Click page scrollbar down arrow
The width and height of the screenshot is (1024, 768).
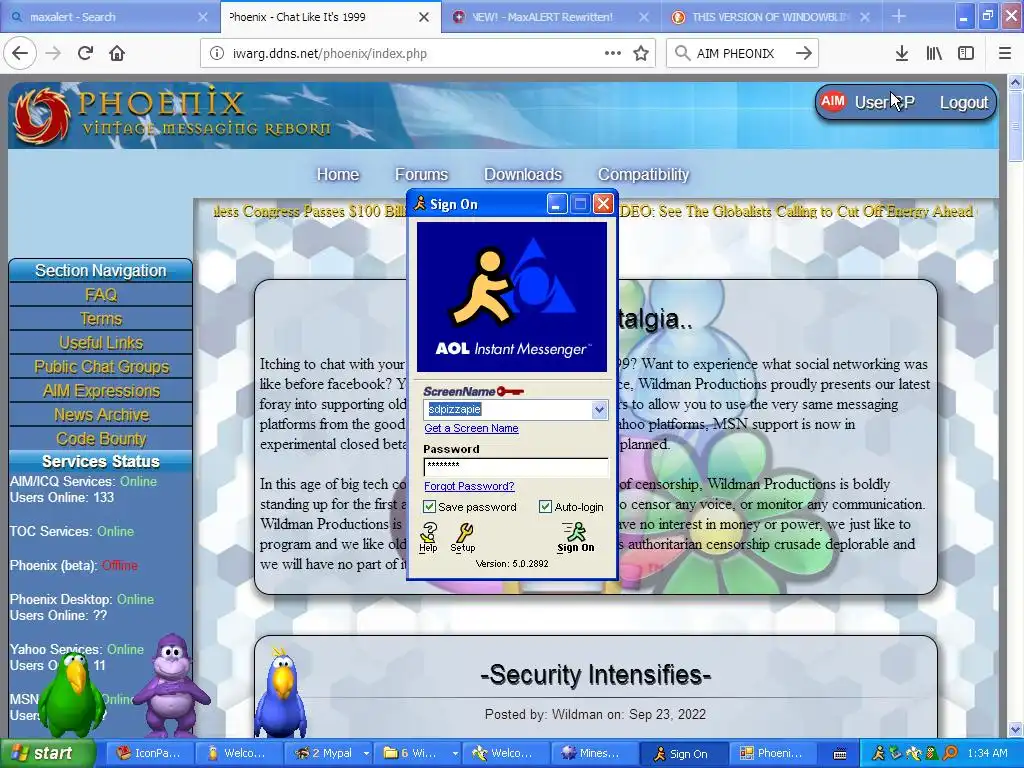point(1016,729)
